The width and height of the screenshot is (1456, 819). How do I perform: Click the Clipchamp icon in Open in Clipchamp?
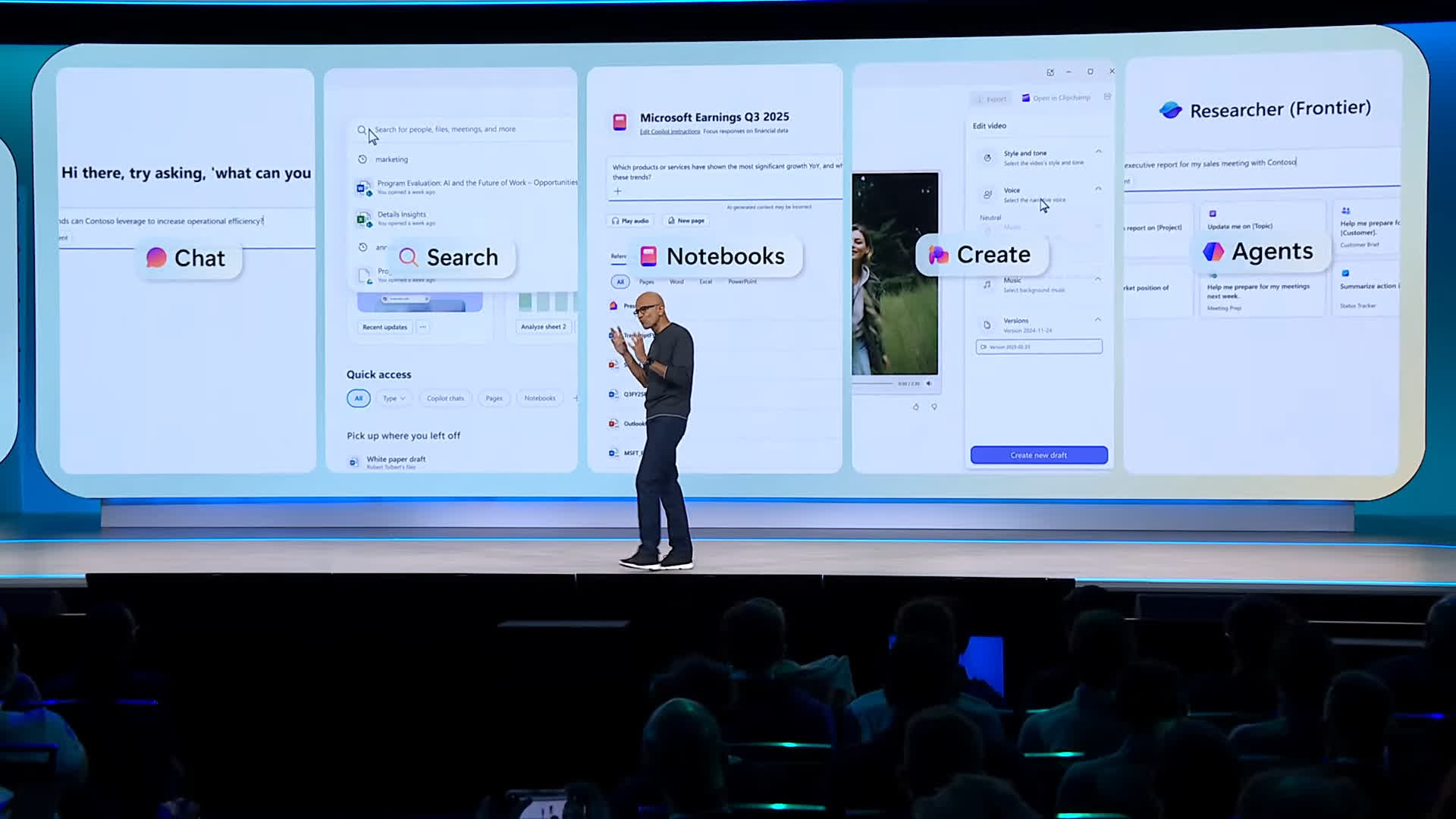(1025, 98)
